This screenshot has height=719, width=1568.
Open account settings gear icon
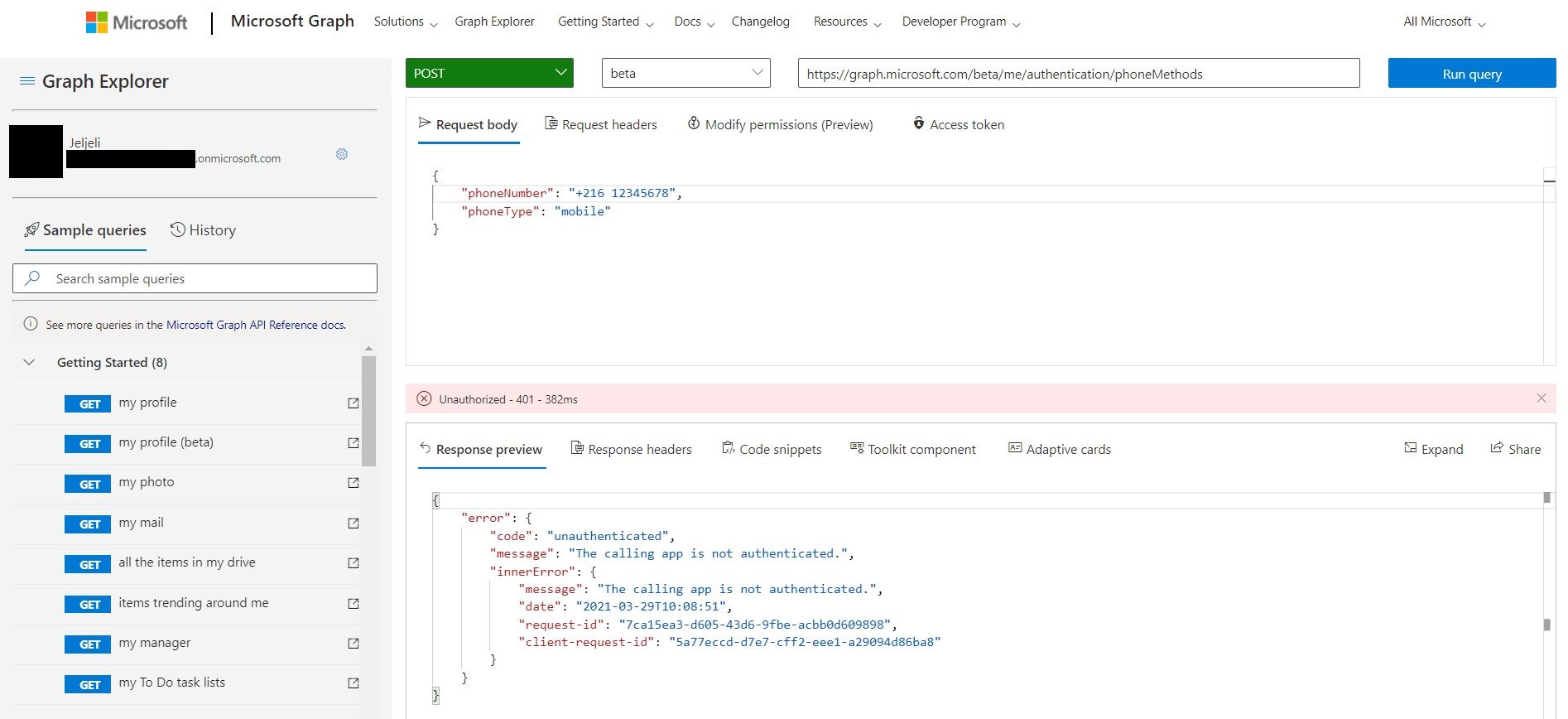[342, 154]
